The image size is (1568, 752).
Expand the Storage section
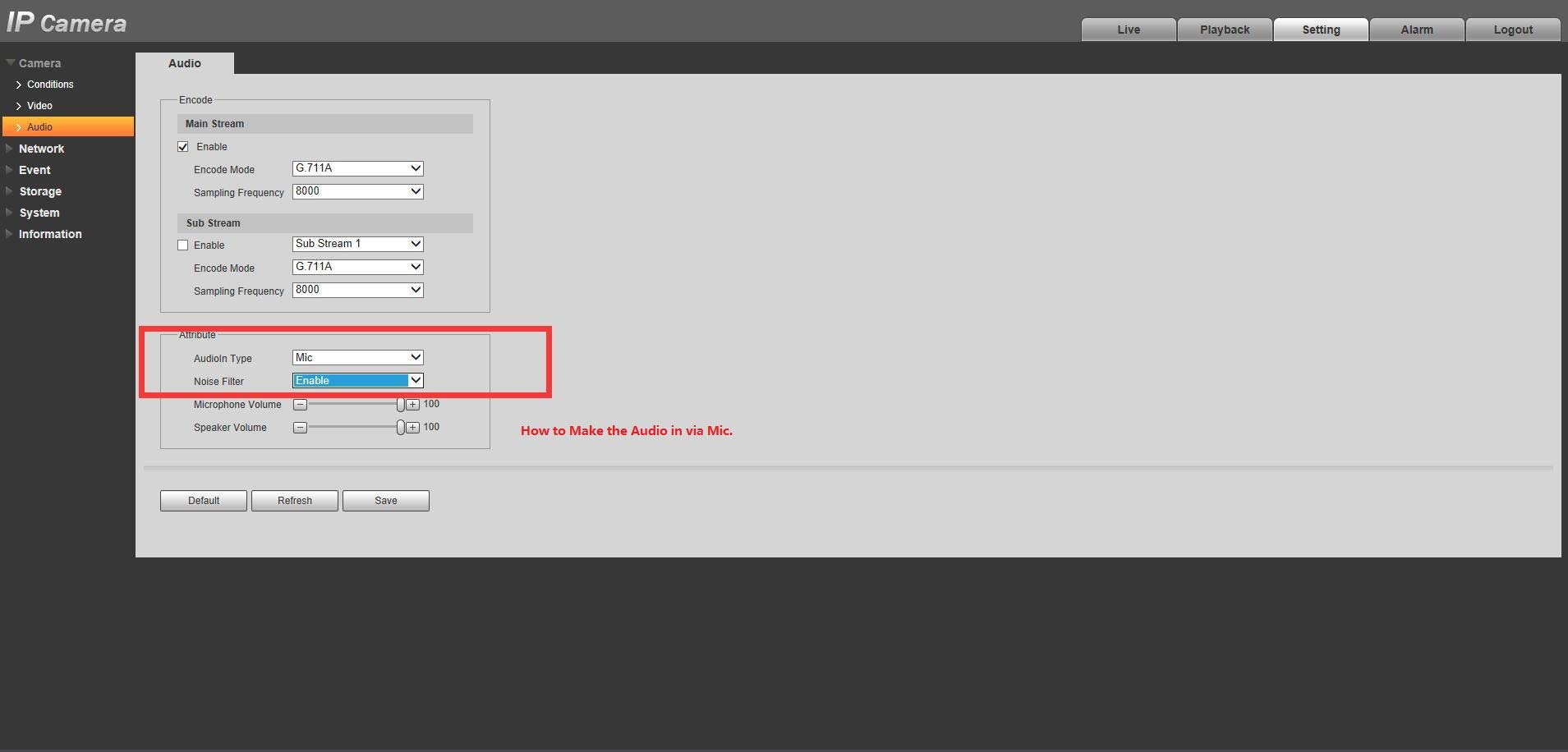pos(40,191)
